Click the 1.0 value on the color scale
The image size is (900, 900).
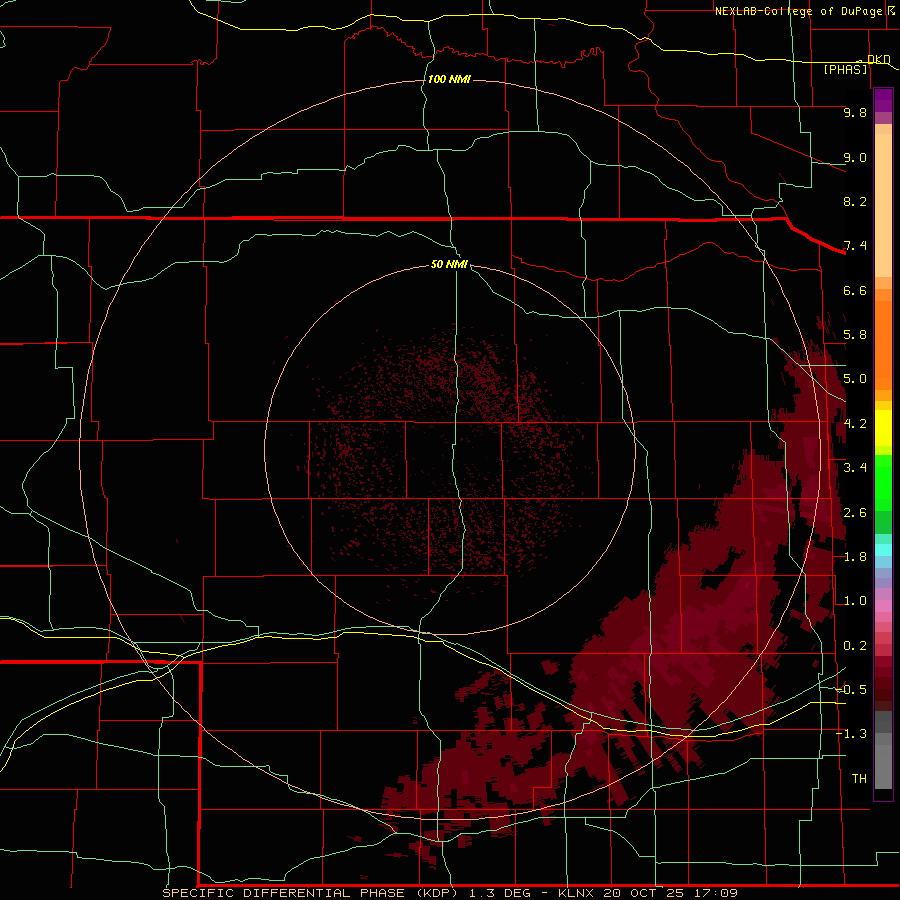tap(855, 601)
